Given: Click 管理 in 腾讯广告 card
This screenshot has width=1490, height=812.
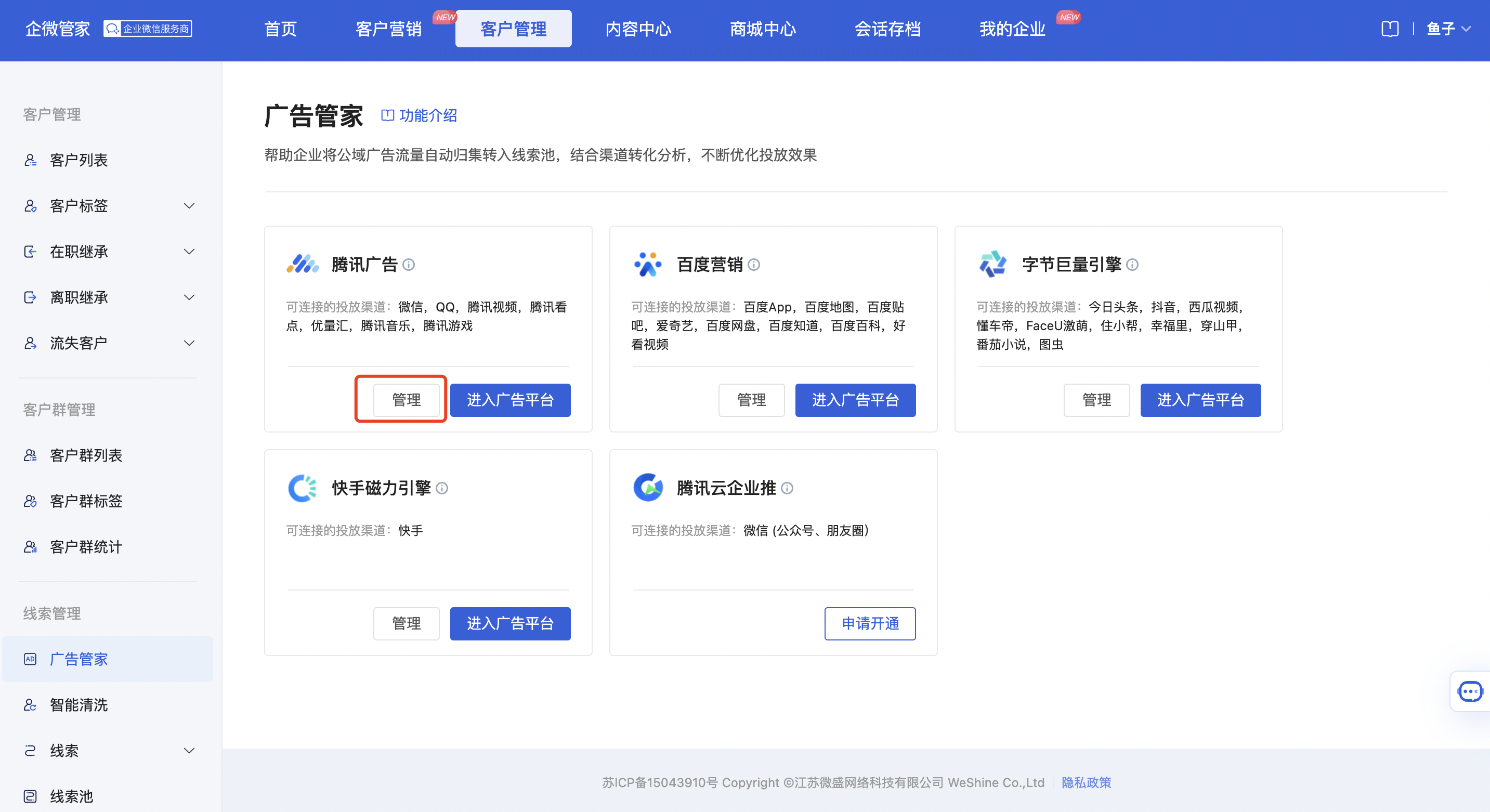Looking at the screenshot, I should [x=406, y=400].
